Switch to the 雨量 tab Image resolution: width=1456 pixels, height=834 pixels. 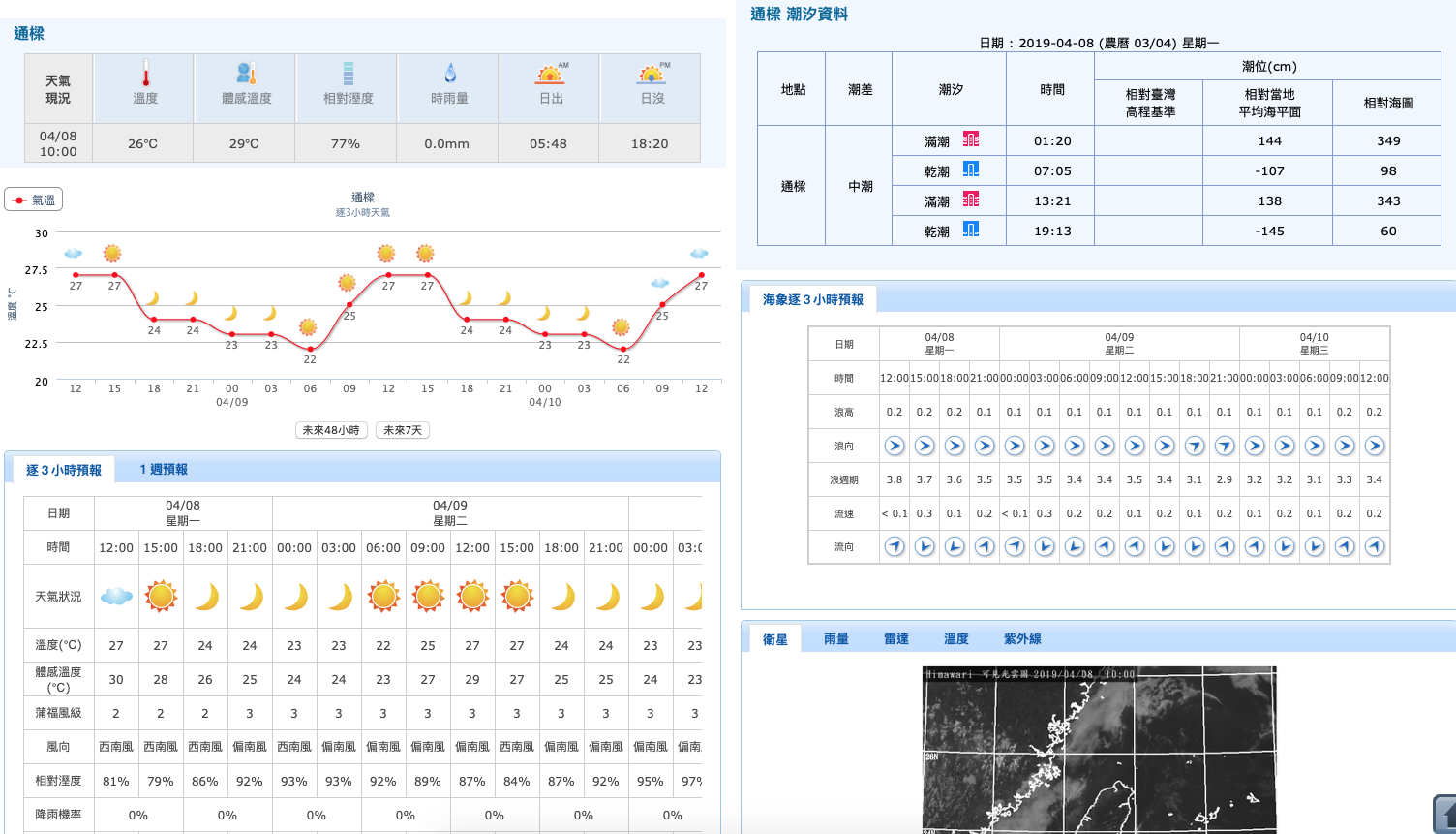836,639
